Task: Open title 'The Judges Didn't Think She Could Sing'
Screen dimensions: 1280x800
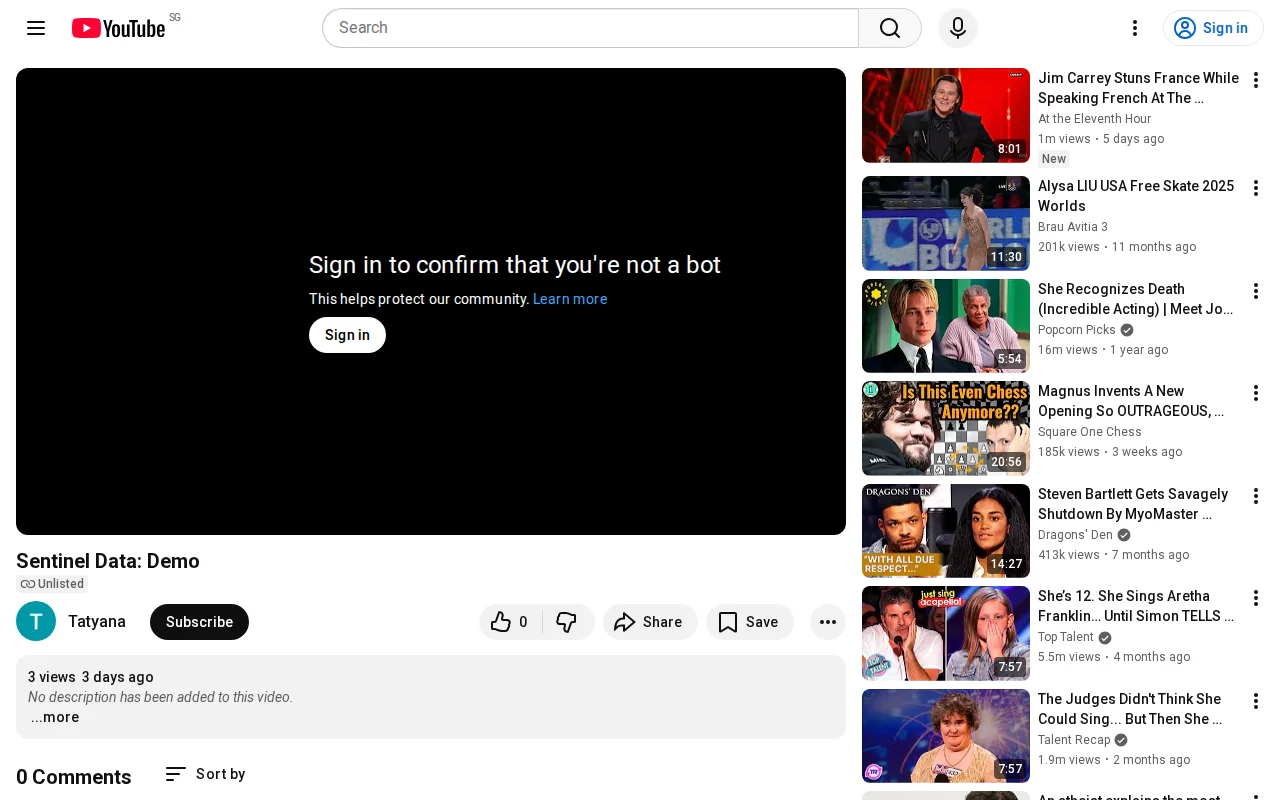Action: point(1130,709)
